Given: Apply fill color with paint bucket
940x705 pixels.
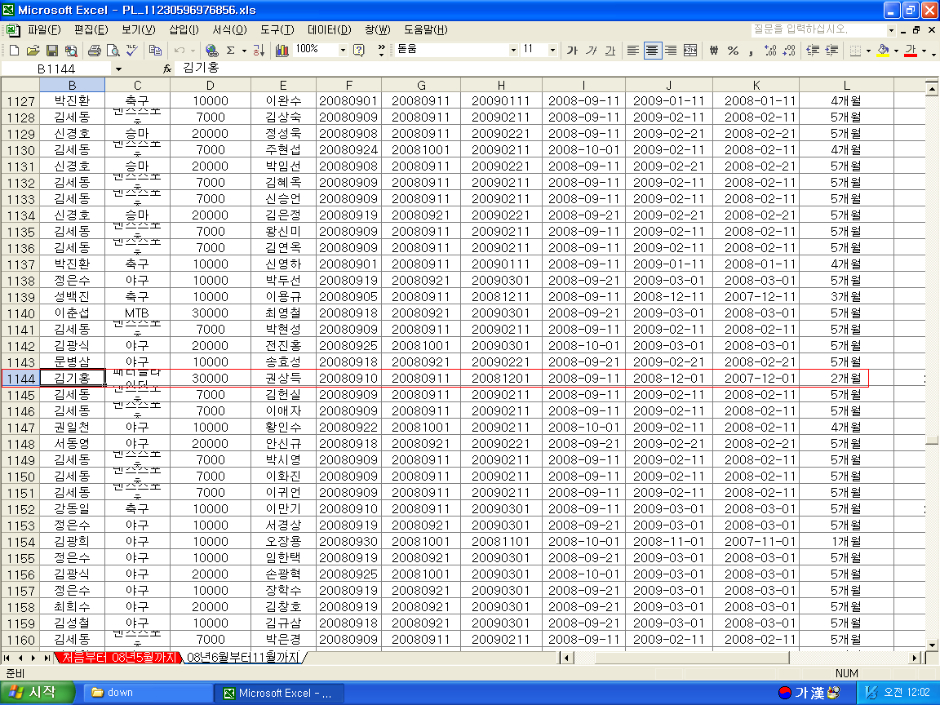Looking at the screenshot, I should 882,50.
